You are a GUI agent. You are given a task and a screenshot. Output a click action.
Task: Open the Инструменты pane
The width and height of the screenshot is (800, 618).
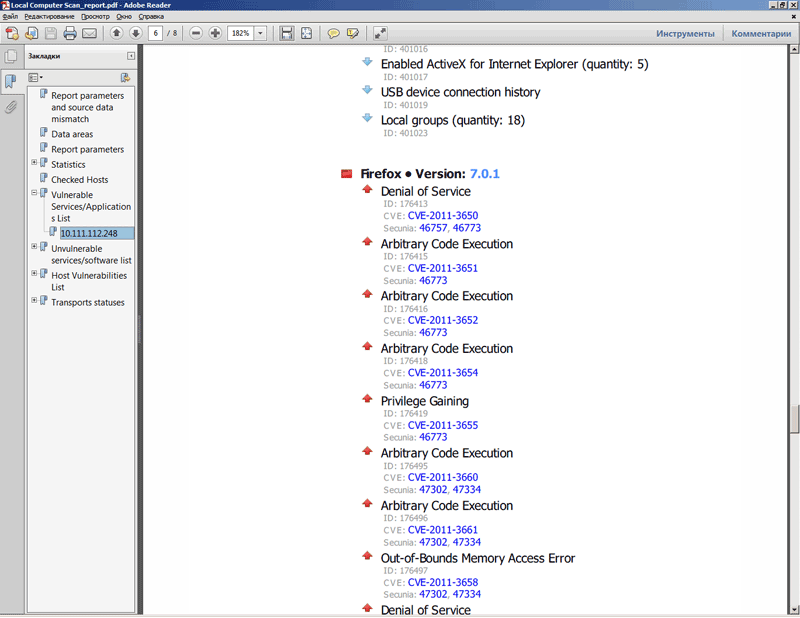click(688, 32)
